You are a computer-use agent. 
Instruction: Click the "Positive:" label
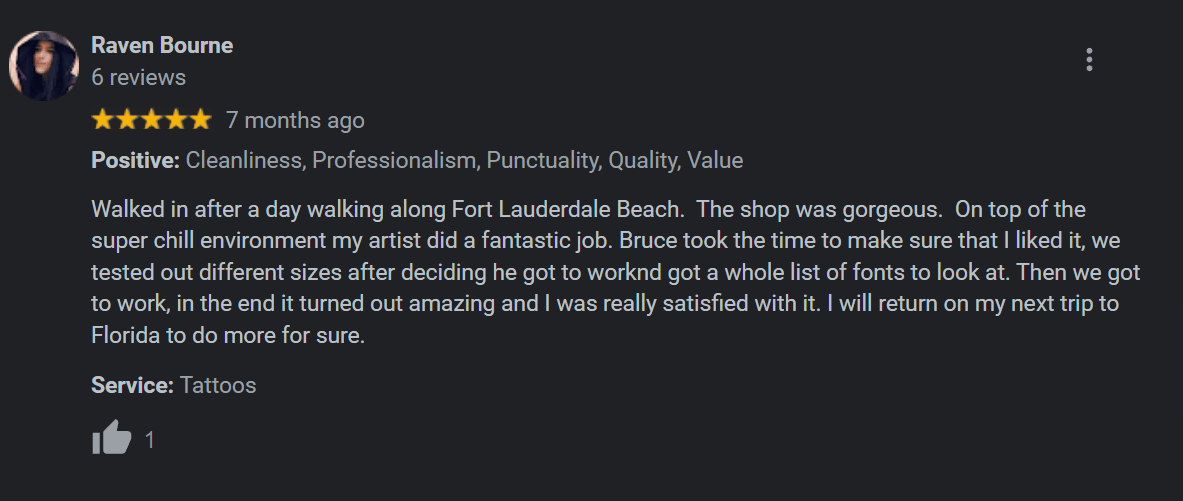(135, 160)
